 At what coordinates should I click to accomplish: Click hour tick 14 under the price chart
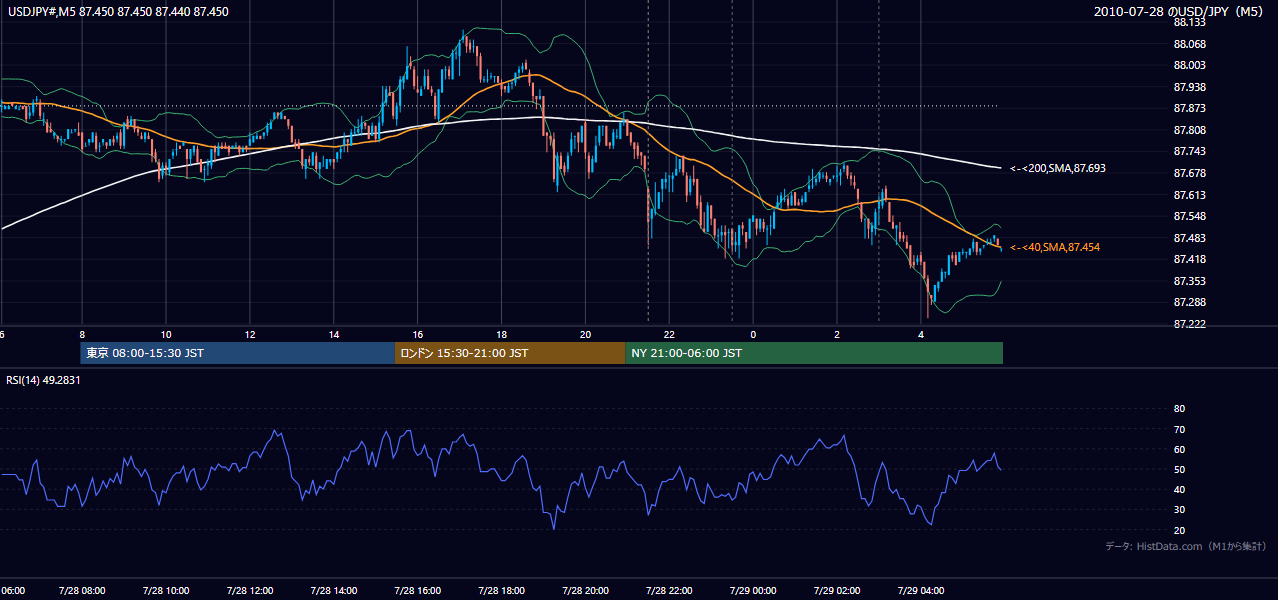(x=334, y=334)
